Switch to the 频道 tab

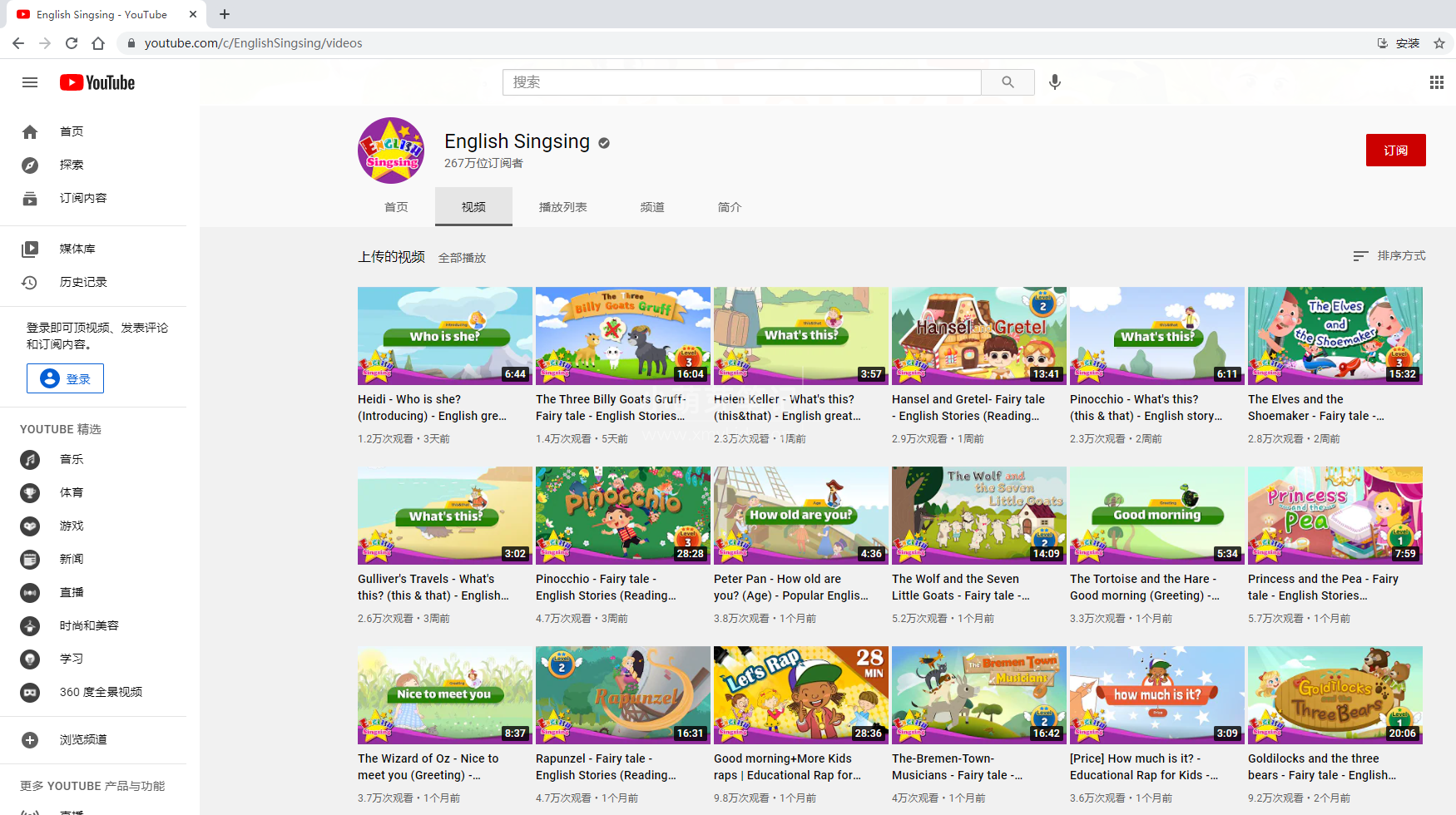[652, 207]
